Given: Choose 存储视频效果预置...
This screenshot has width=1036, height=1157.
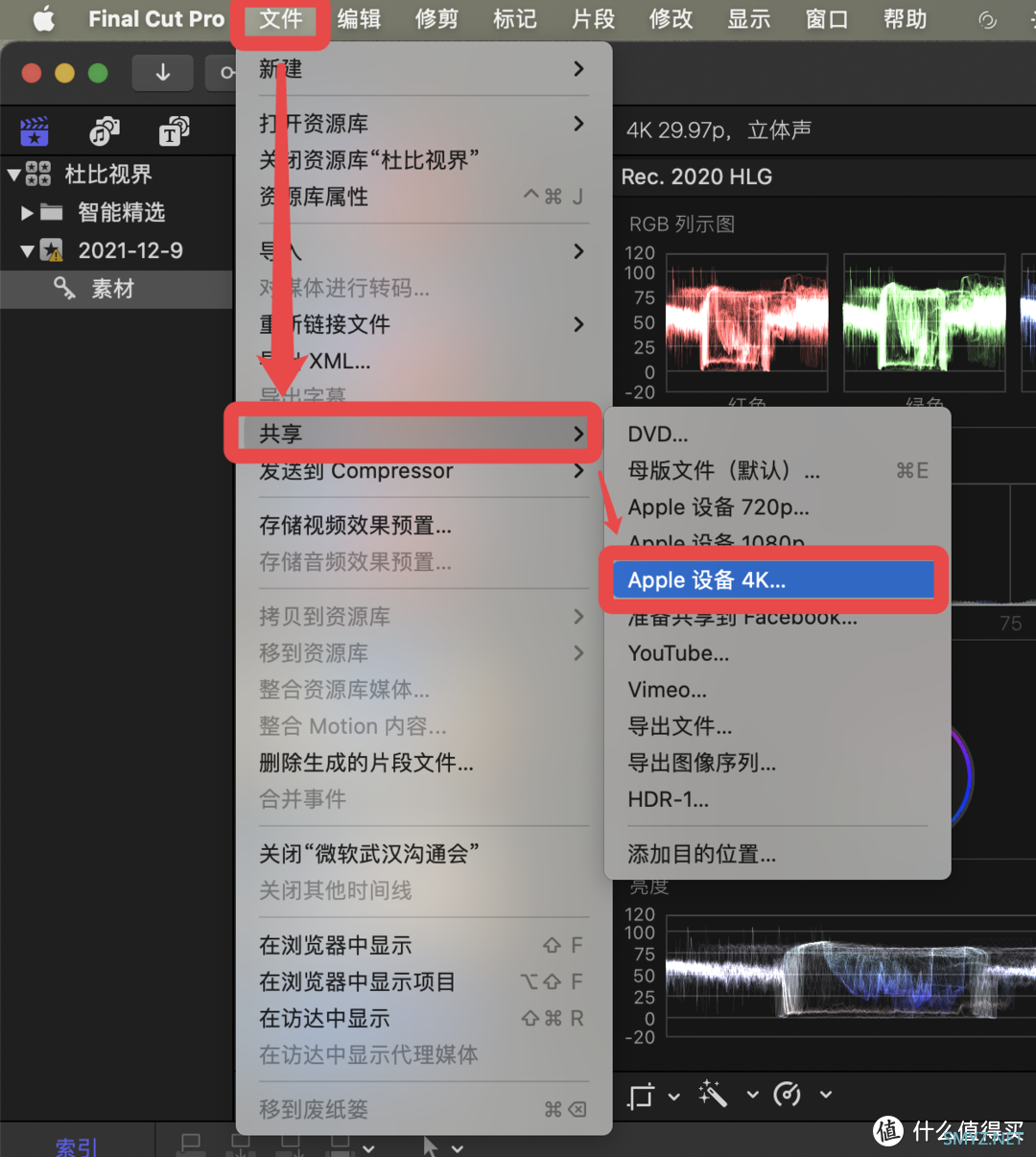Looking at the screenshot, I should (x=423, y=526).
